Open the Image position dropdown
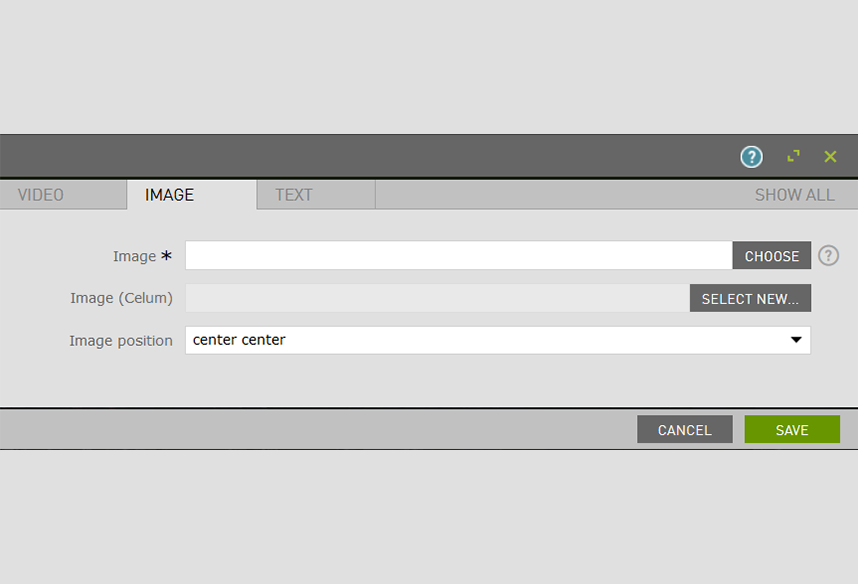Screen dimensions: 858x584 point(498,340)
